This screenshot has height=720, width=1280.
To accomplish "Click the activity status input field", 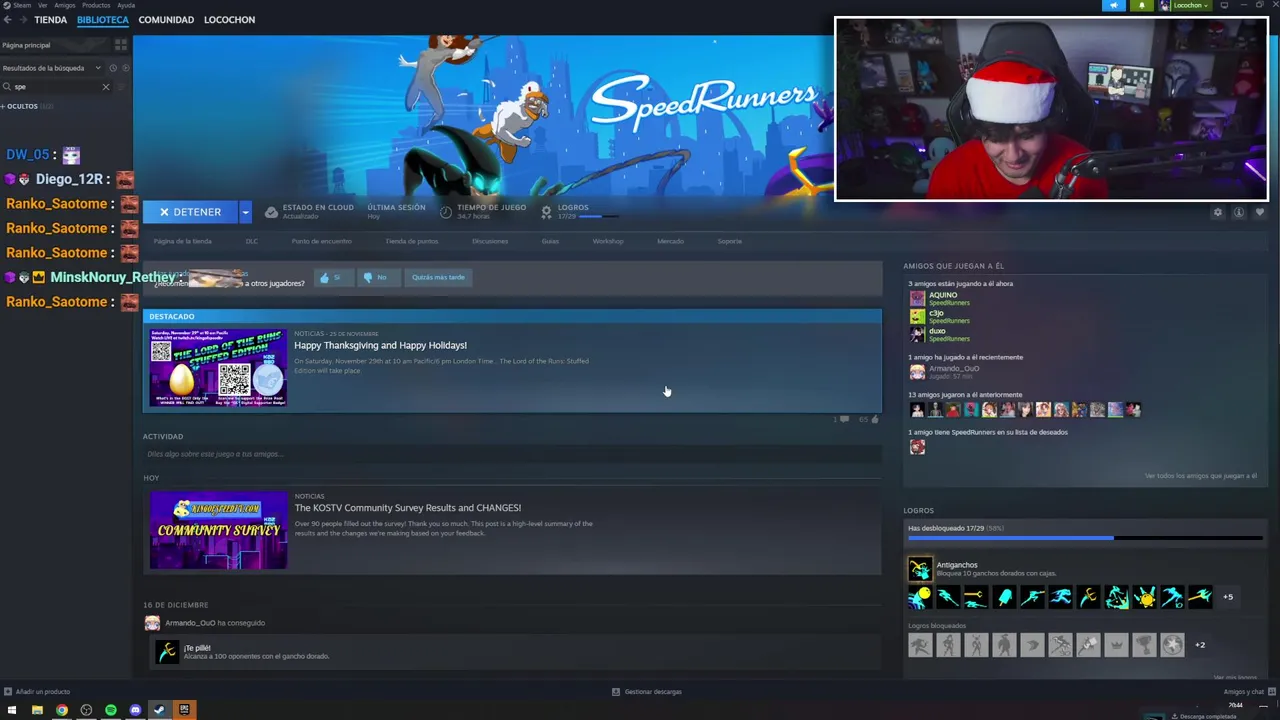I will pos(512,454).
